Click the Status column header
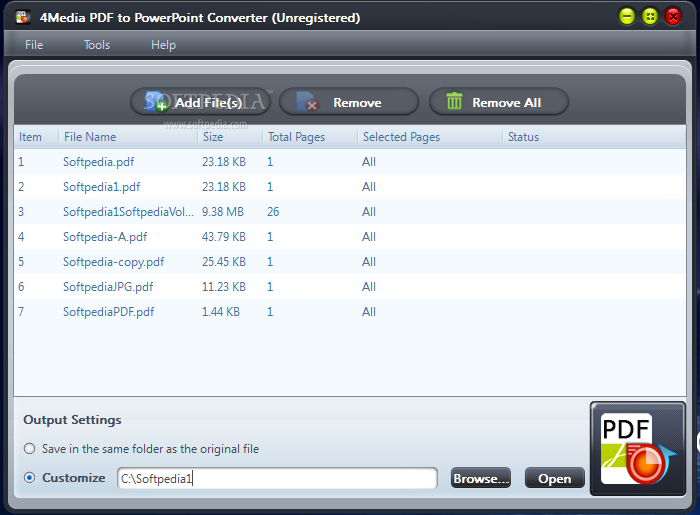This screenshot has height=515, width=700. click(594, 137)
